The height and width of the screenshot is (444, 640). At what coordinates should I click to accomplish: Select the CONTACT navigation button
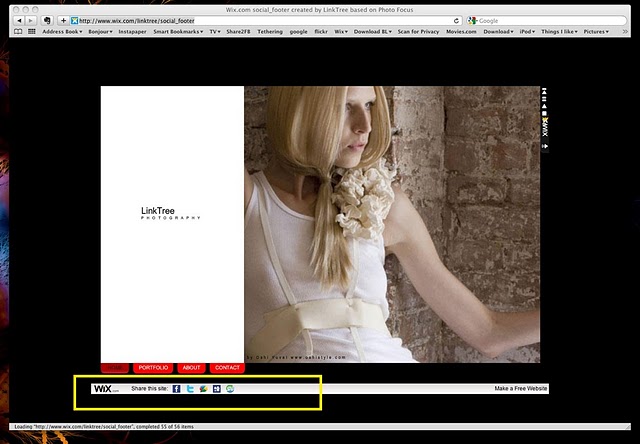click(227, 368)
